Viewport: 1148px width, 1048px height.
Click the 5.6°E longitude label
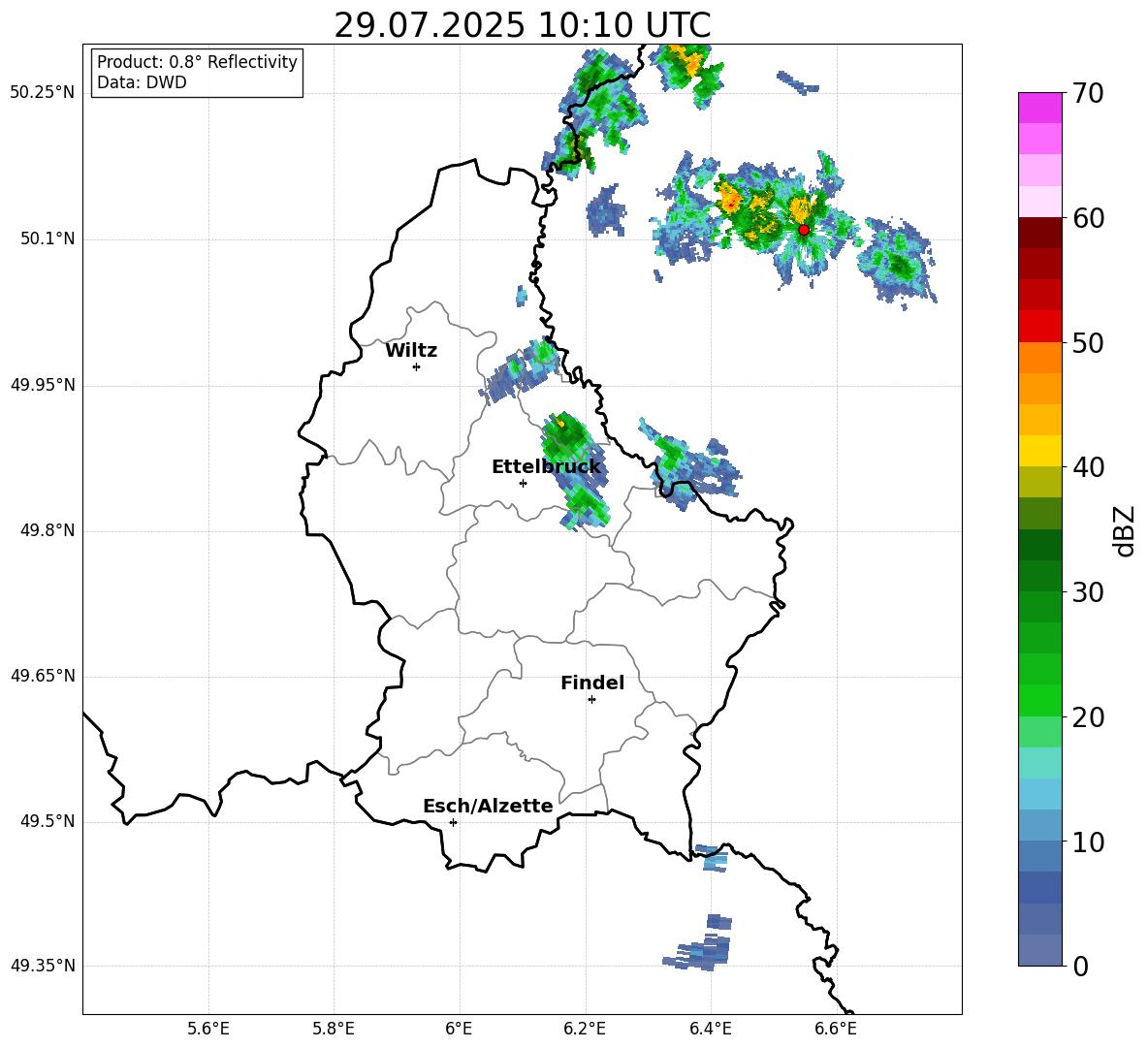pyautogui.click(x=208, y=1029)
